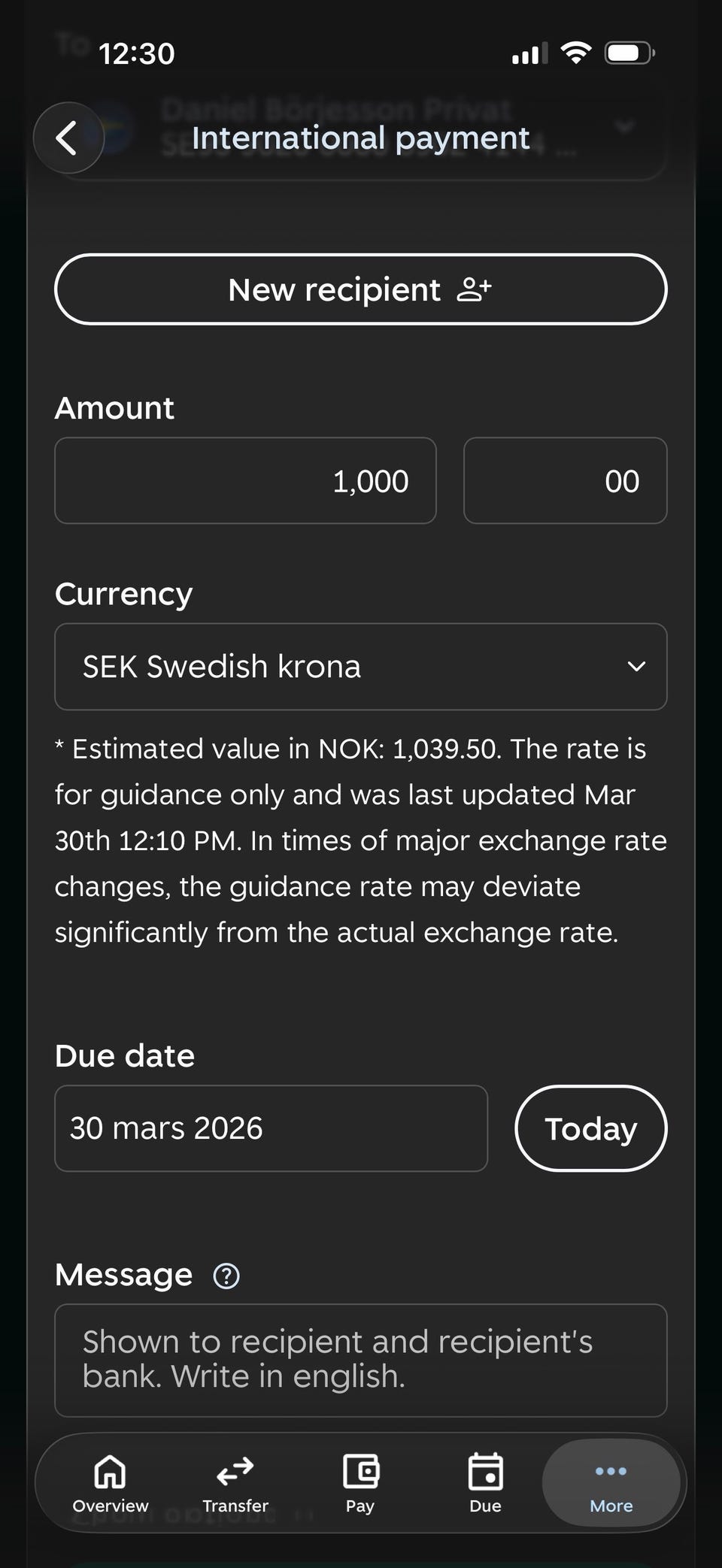Open the SEK Swedish krona currency dropdown

(x=361, y=667)
